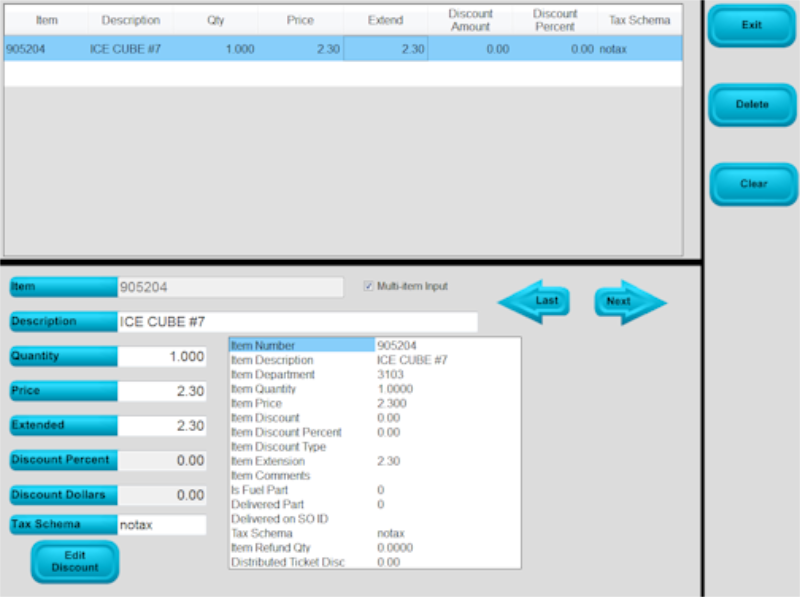Toggle the Multi-item Input checkbox
800x597 pixels.
[x=369, y=286]
